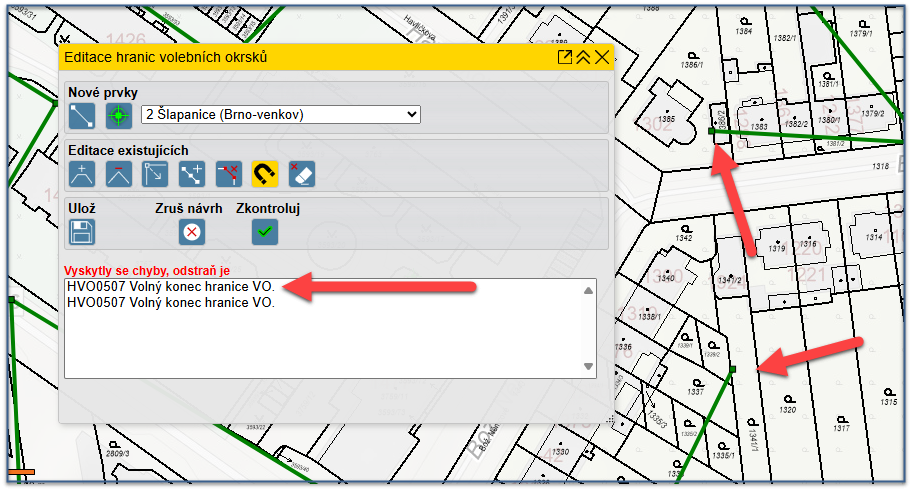Screen dimensions: 912x491
Task: Close the Editace hranic volebních okrsků panel
Action: click(601, 58)
